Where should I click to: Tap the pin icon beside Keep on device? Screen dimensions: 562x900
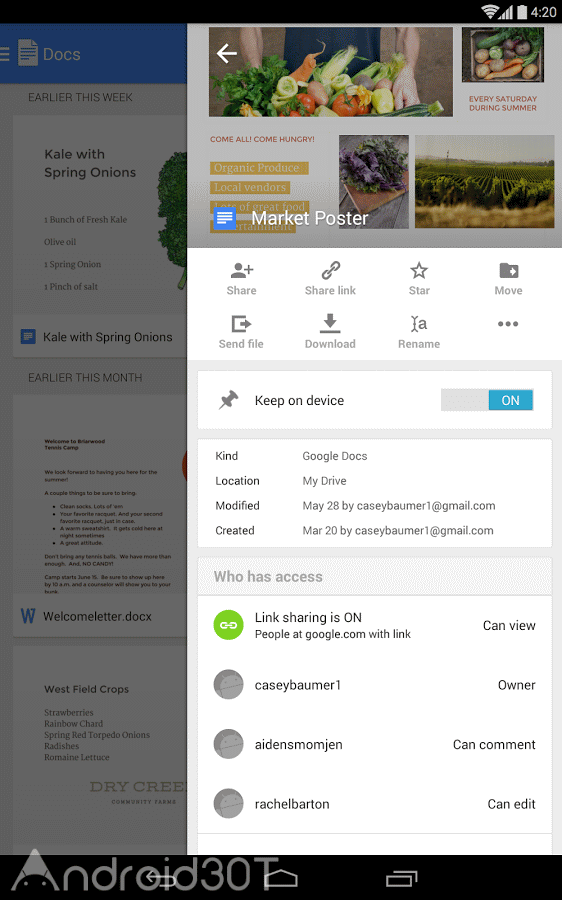pos(228,400)
